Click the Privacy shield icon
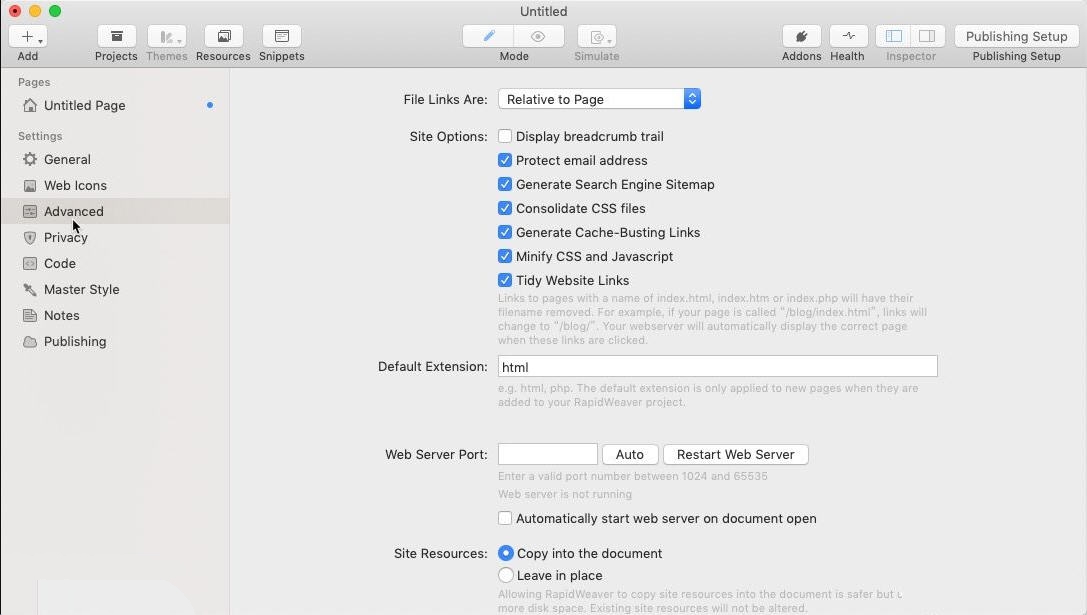The image size is (1087, 615). click(x=30, y=238)
